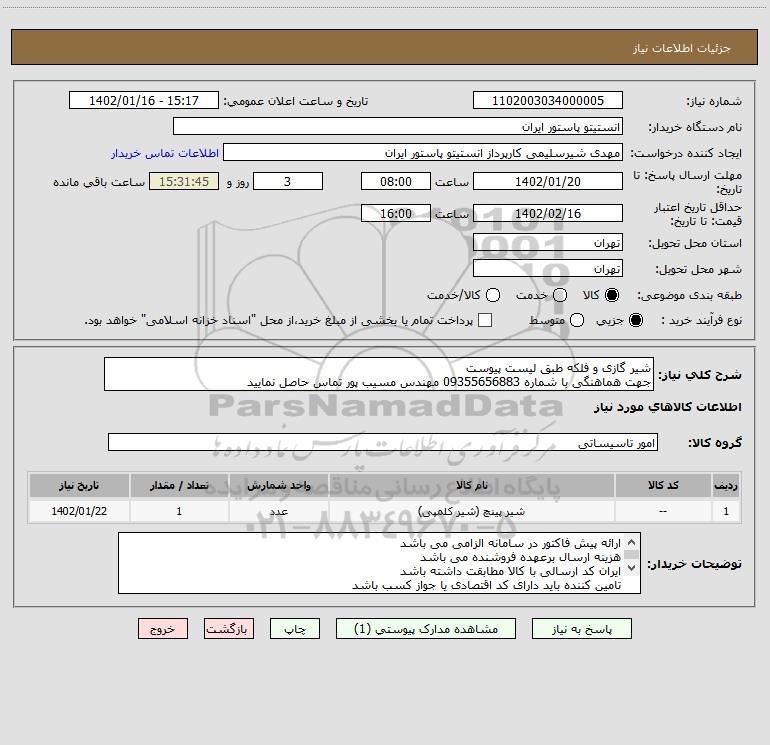Click the خروج exit button
This screenshot has width=770, height=745.
point(163,629)
